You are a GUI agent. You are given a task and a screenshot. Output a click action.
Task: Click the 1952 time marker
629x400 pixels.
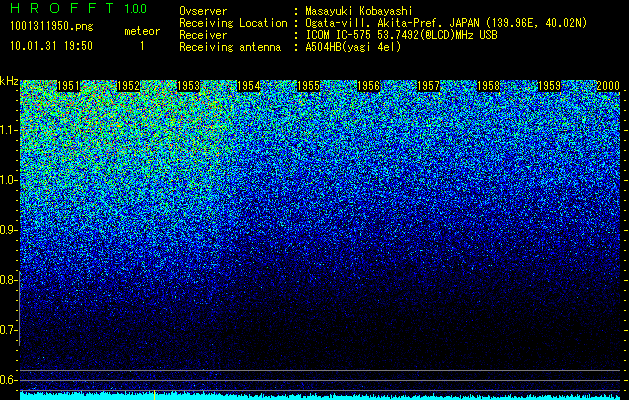[x=128, y=86]
